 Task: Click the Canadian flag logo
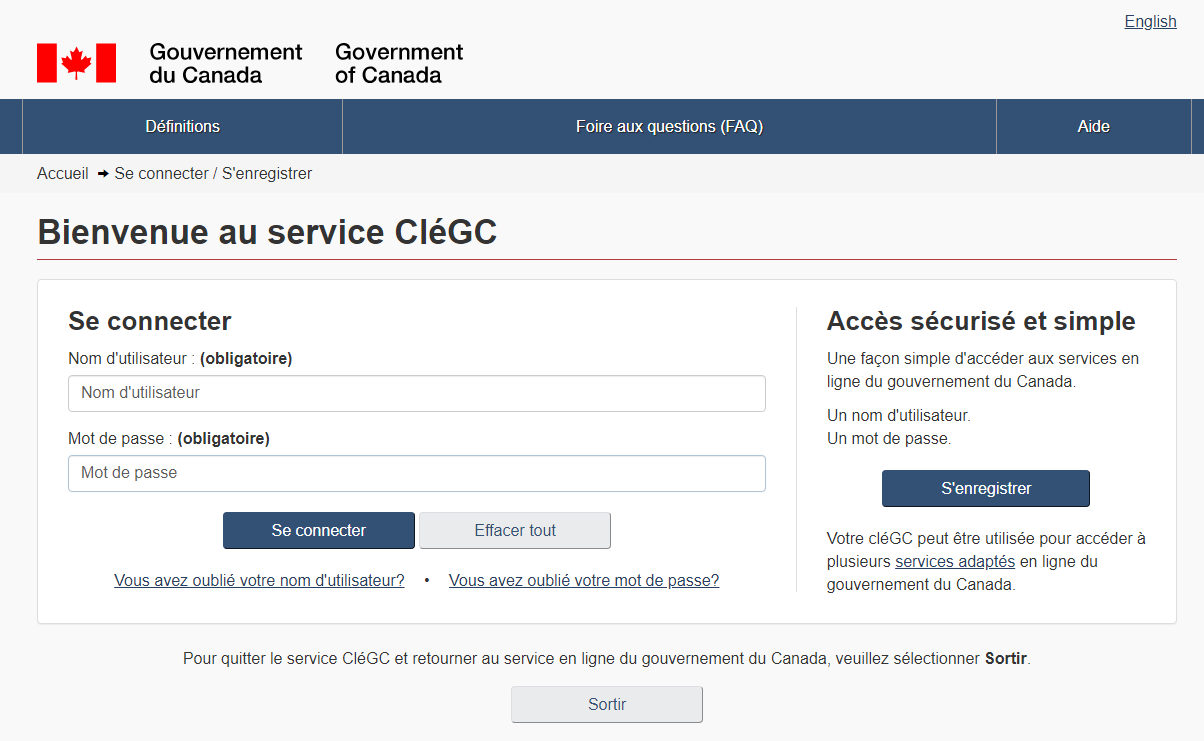(76, 63)
